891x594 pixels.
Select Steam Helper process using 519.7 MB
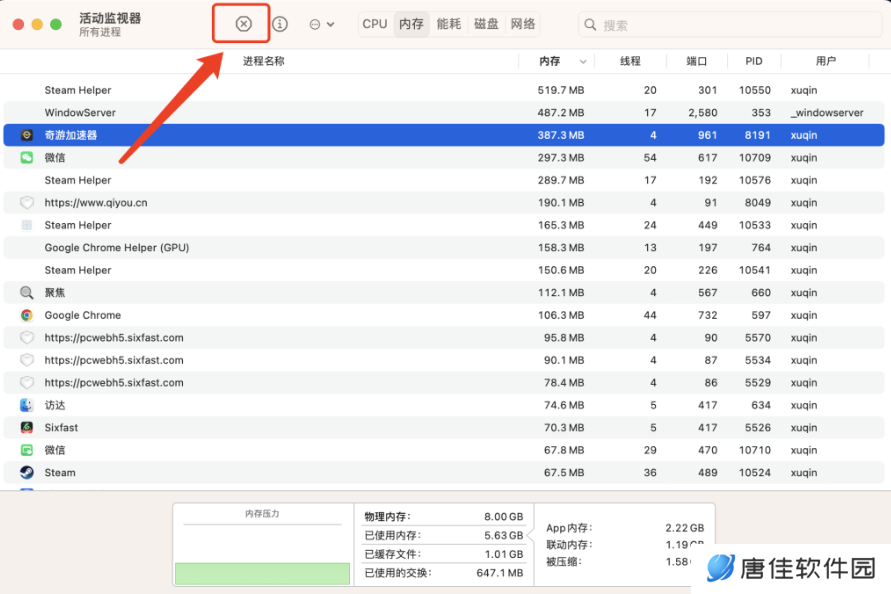(78, 90)
